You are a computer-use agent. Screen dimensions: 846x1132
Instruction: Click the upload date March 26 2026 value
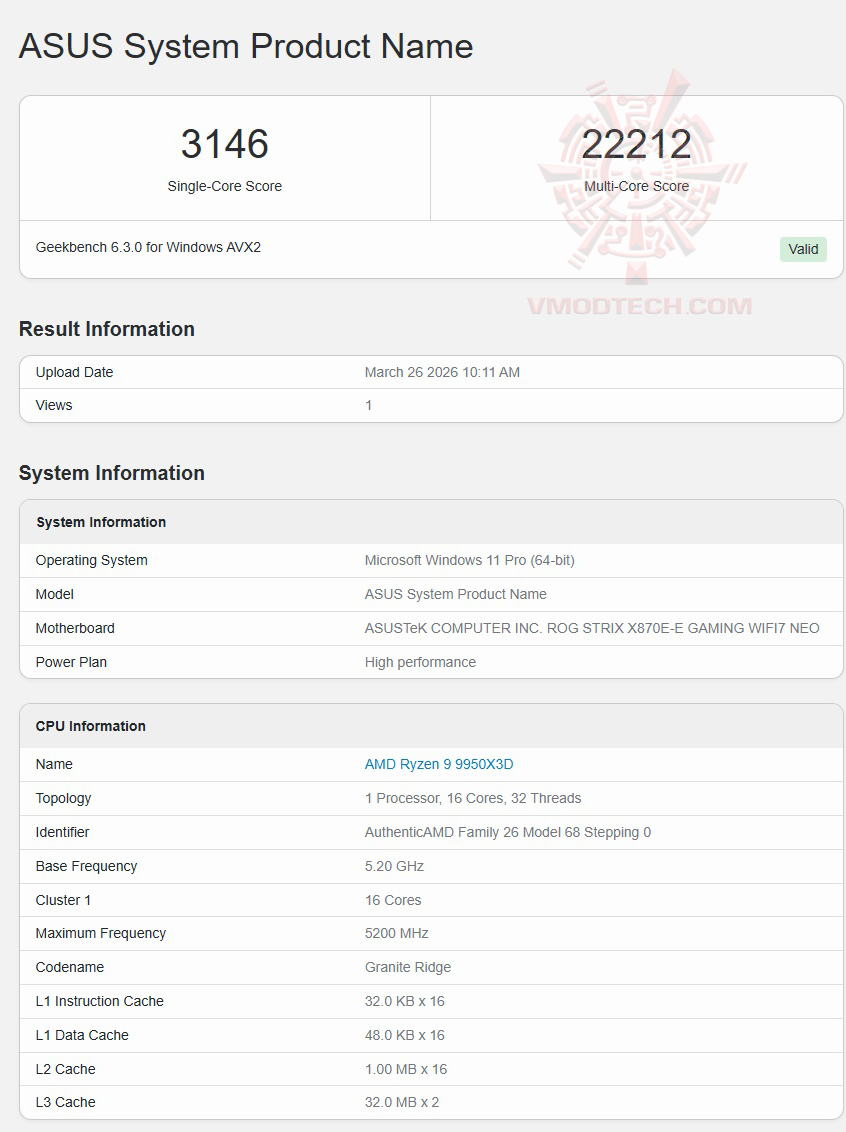tap(442, 372)
